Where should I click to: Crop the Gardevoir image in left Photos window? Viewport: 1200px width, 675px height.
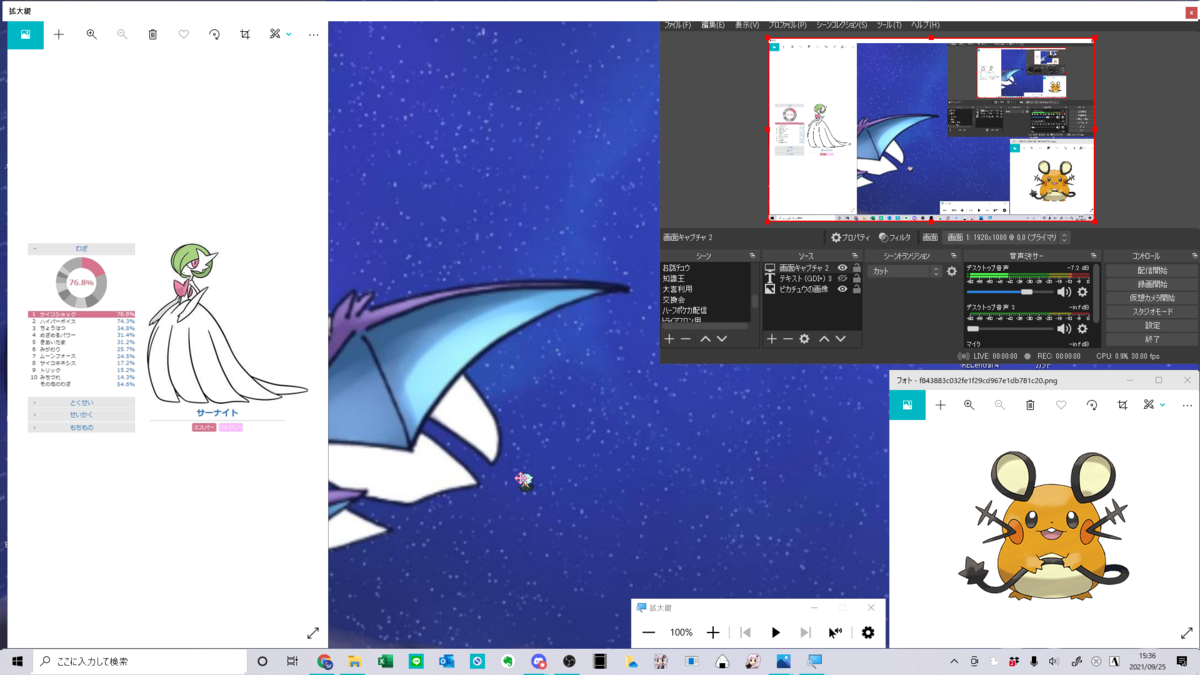[245, 34]
